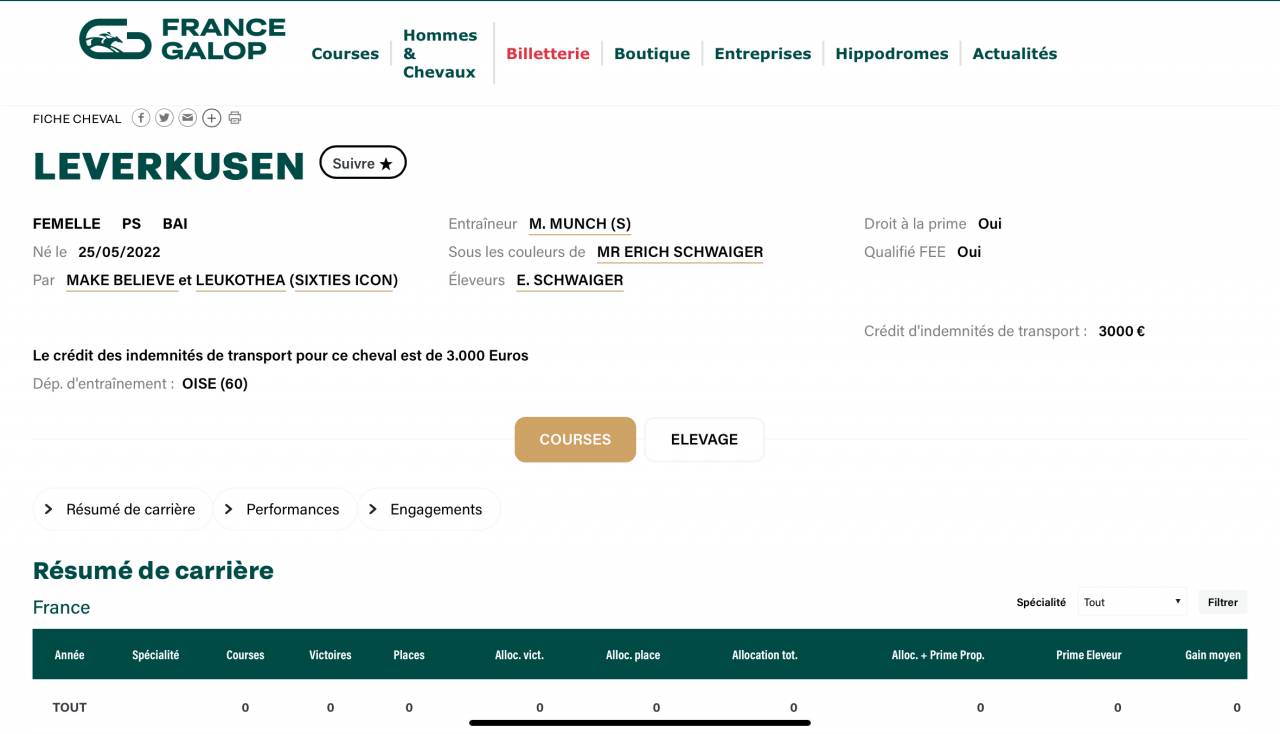Open owner MR ERICH SCHWAIGER link
This screenshot has width=1280, height=734.
680,252
